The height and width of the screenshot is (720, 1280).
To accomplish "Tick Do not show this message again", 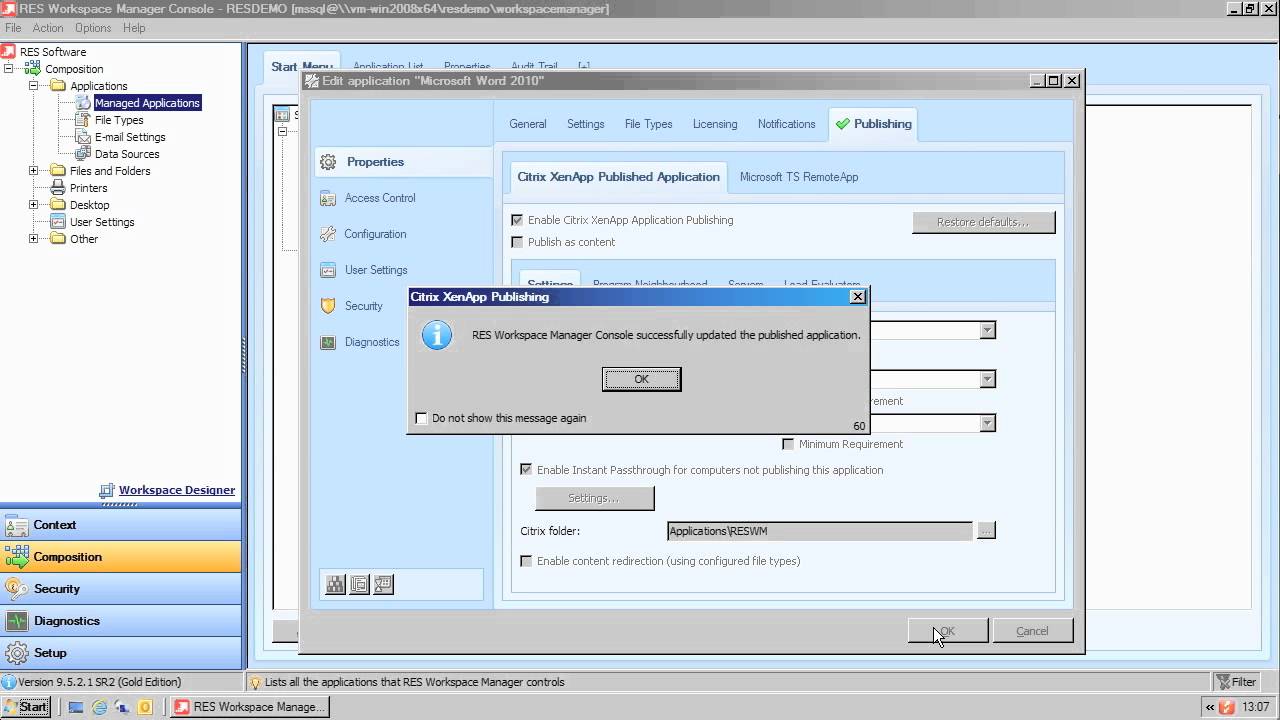I will [x=421, y=418].
